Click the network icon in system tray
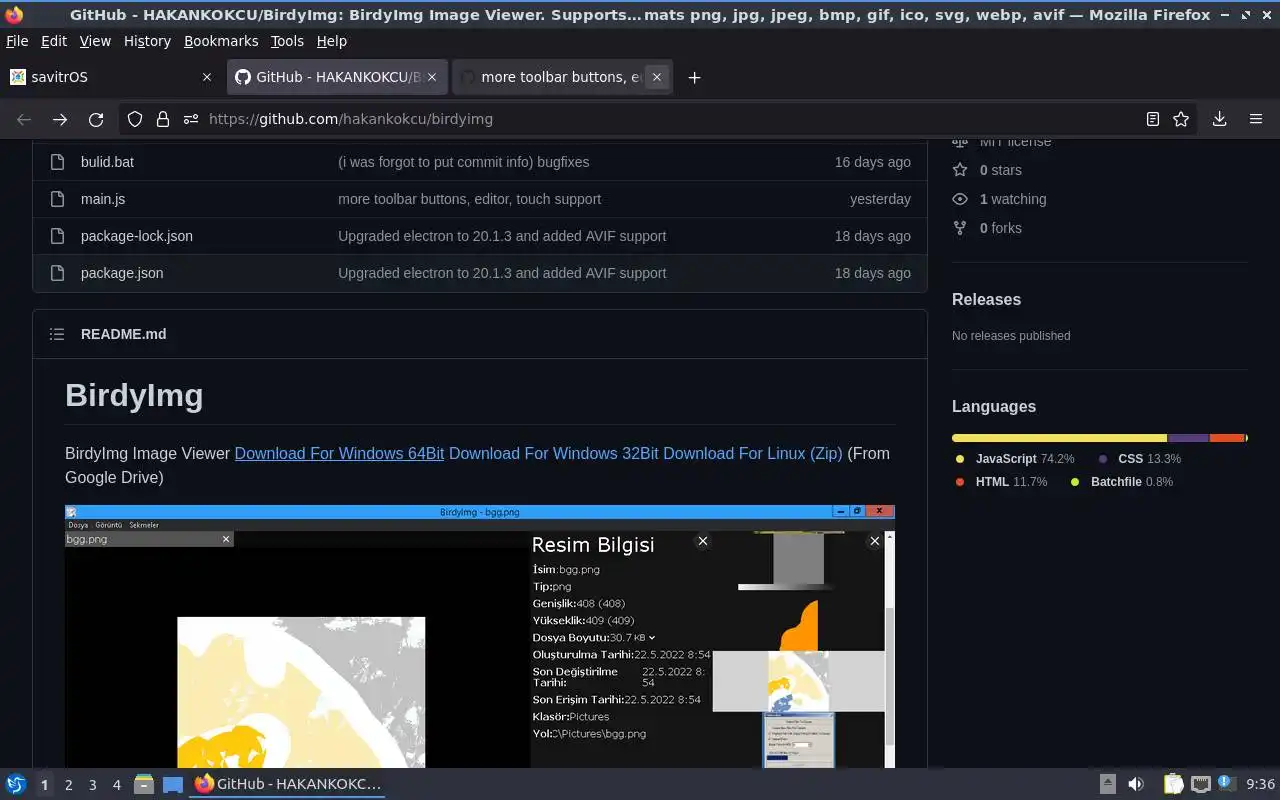The height and width of the screenshot is (800, 1280). coord(1201,784)
